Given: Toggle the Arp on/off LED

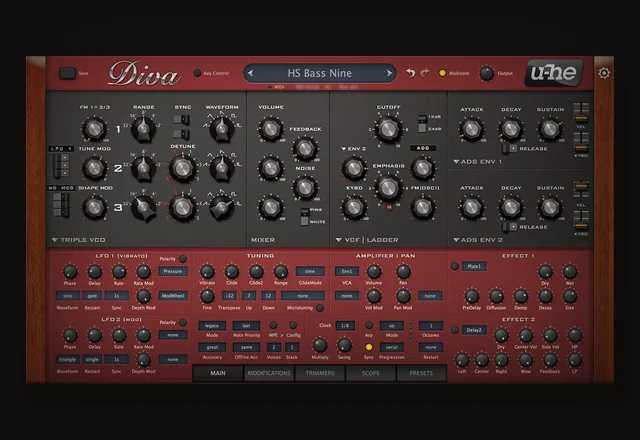Looking at the screenshot, I should click(x=369, y=325).
